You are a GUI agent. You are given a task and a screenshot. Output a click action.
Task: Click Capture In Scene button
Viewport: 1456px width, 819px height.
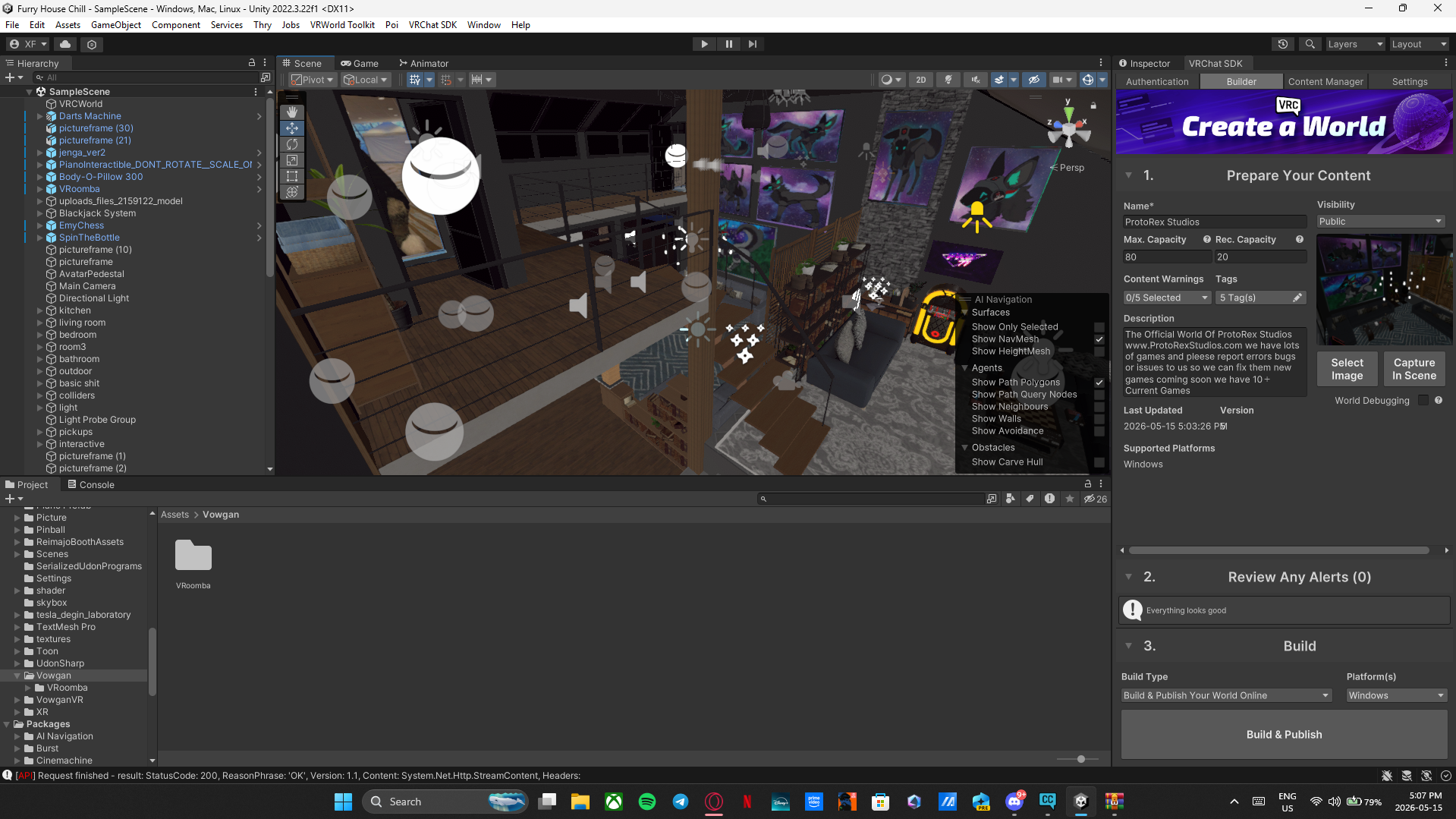click(1414, 369)
